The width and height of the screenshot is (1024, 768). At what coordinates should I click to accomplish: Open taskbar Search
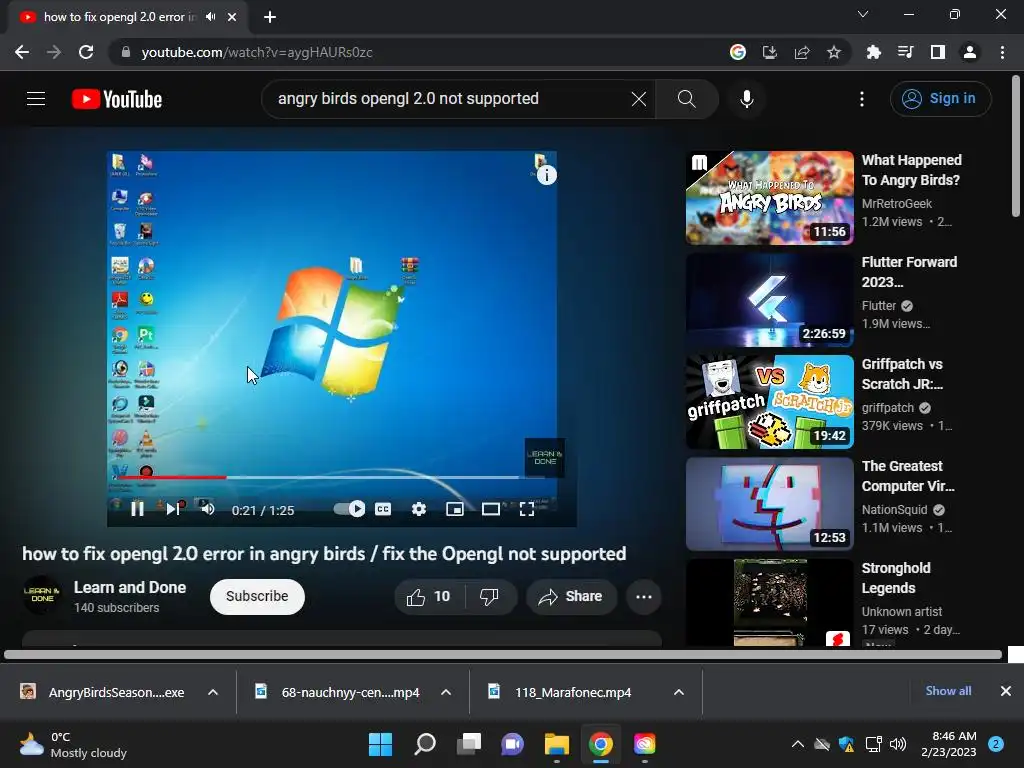pos(424,744)
